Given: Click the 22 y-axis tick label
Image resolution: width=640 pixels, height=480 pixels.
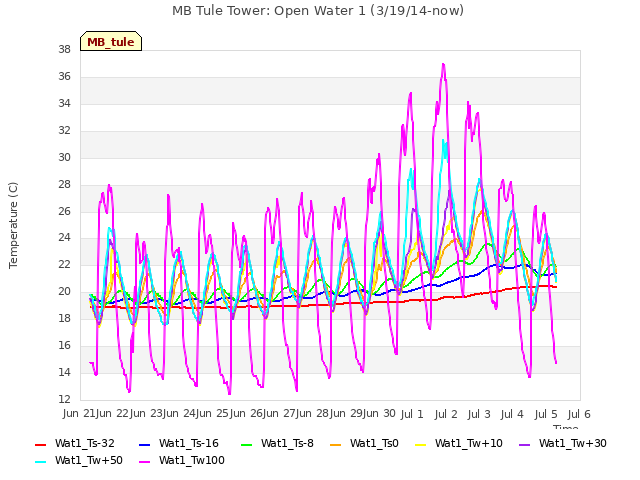Looking at the screenshot, I should point(64,264).
